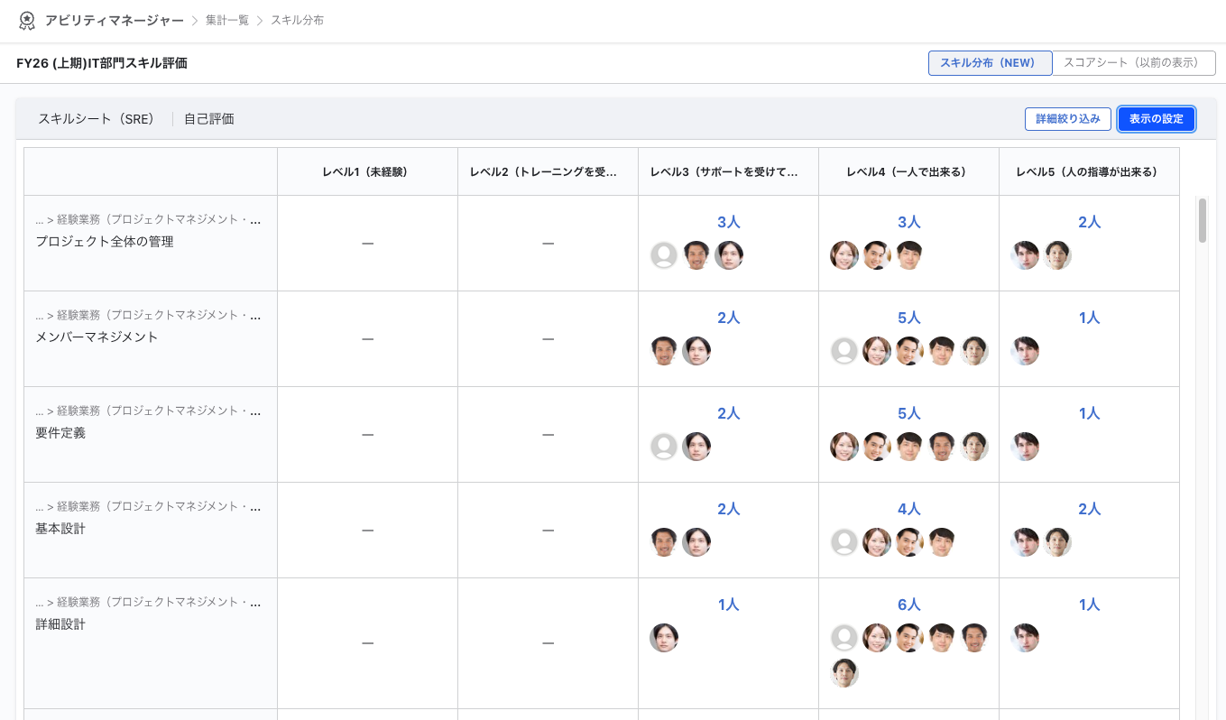Click last avatar in 要件定義 Level 3
Viewport: 1226px width, 720px height.
(x=696, y=446)
